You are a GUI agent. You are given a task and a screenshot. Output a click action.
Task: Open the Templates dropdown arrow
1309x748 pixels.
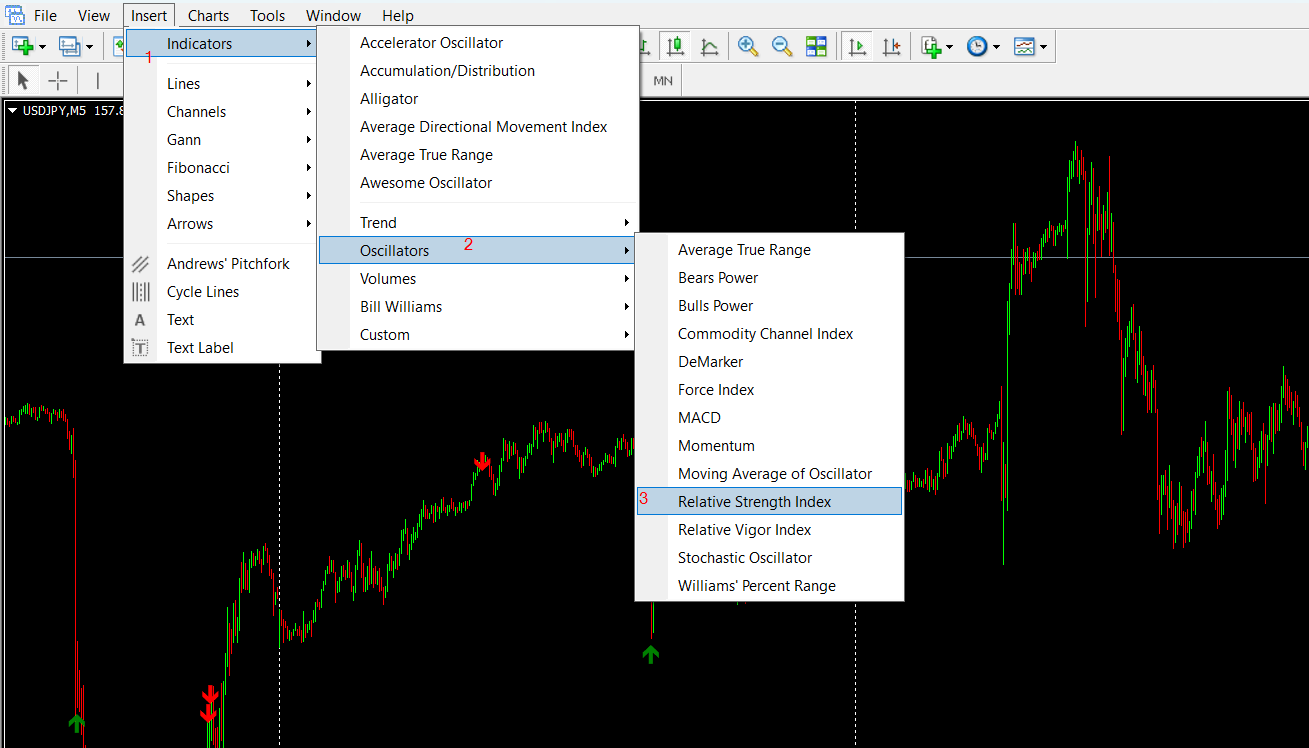coord(1043,46)
